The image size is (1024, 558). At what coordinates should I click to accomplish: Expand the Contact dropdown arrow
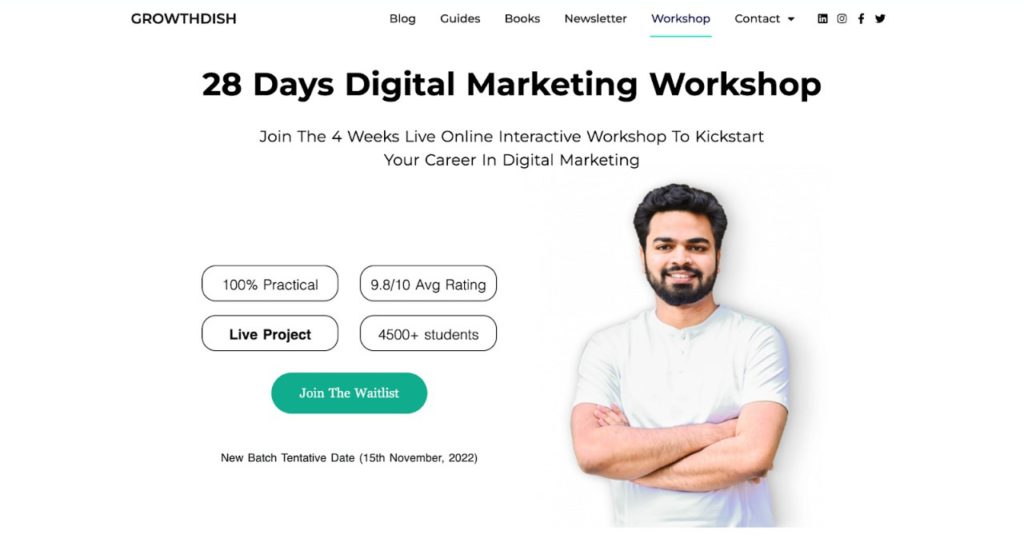tap(791, 20)
